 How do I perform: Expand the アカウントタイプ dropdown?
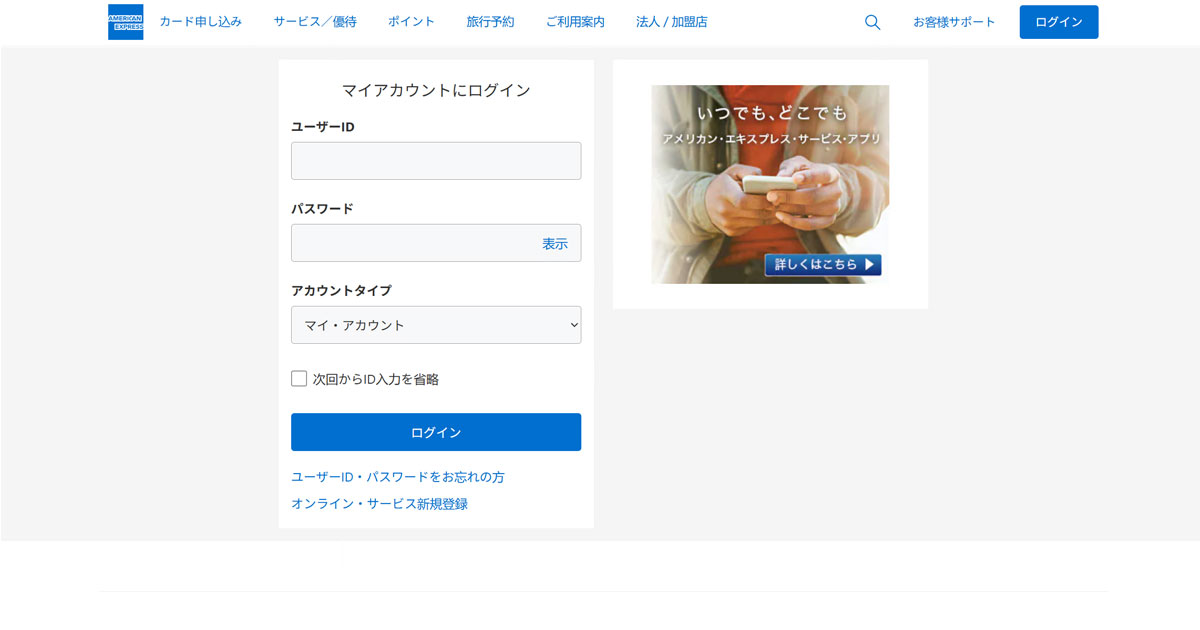click(x=435, y=325)
